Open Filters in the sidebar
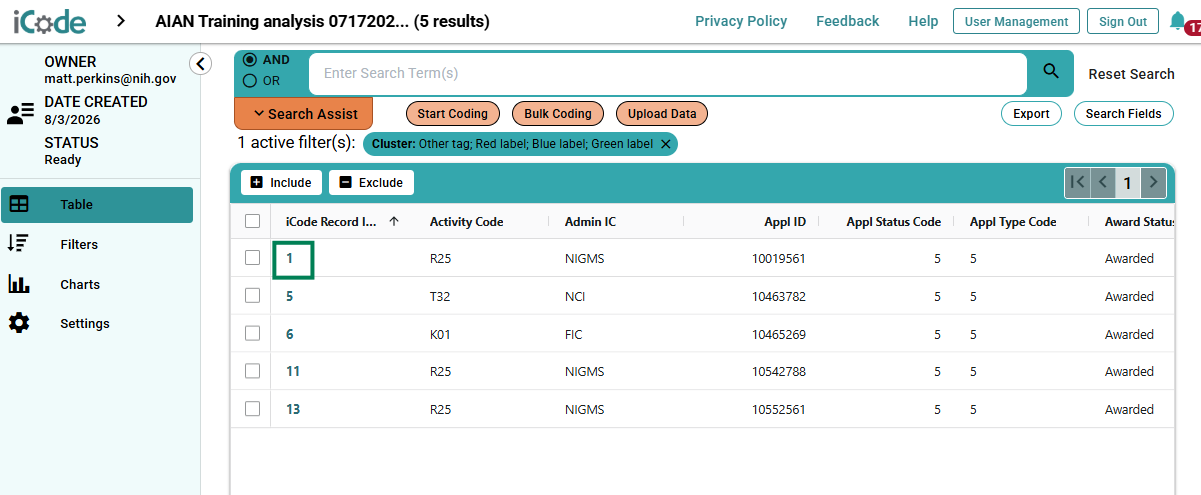Image resolution: width=1201 pixels, height=495 pixels. click(x=79, y=244)
